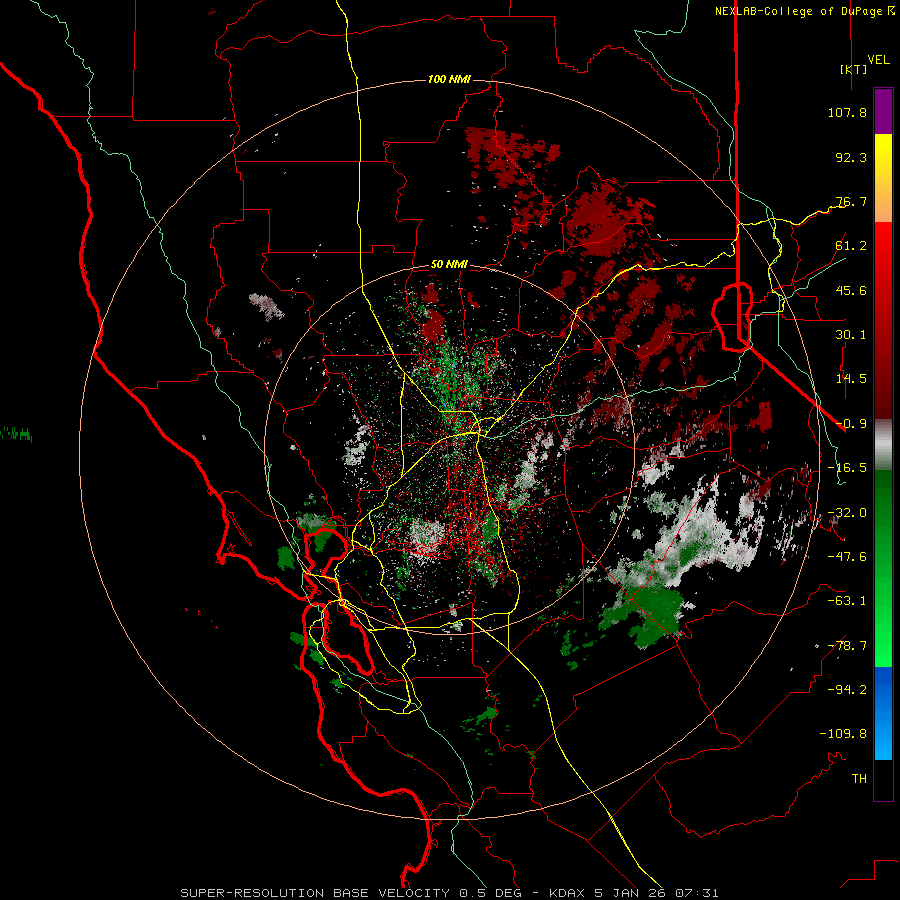The height and width of the screenshot is (900, 900).
Task: Select the -16.5 legend value
Action: (x=847, y=468)
